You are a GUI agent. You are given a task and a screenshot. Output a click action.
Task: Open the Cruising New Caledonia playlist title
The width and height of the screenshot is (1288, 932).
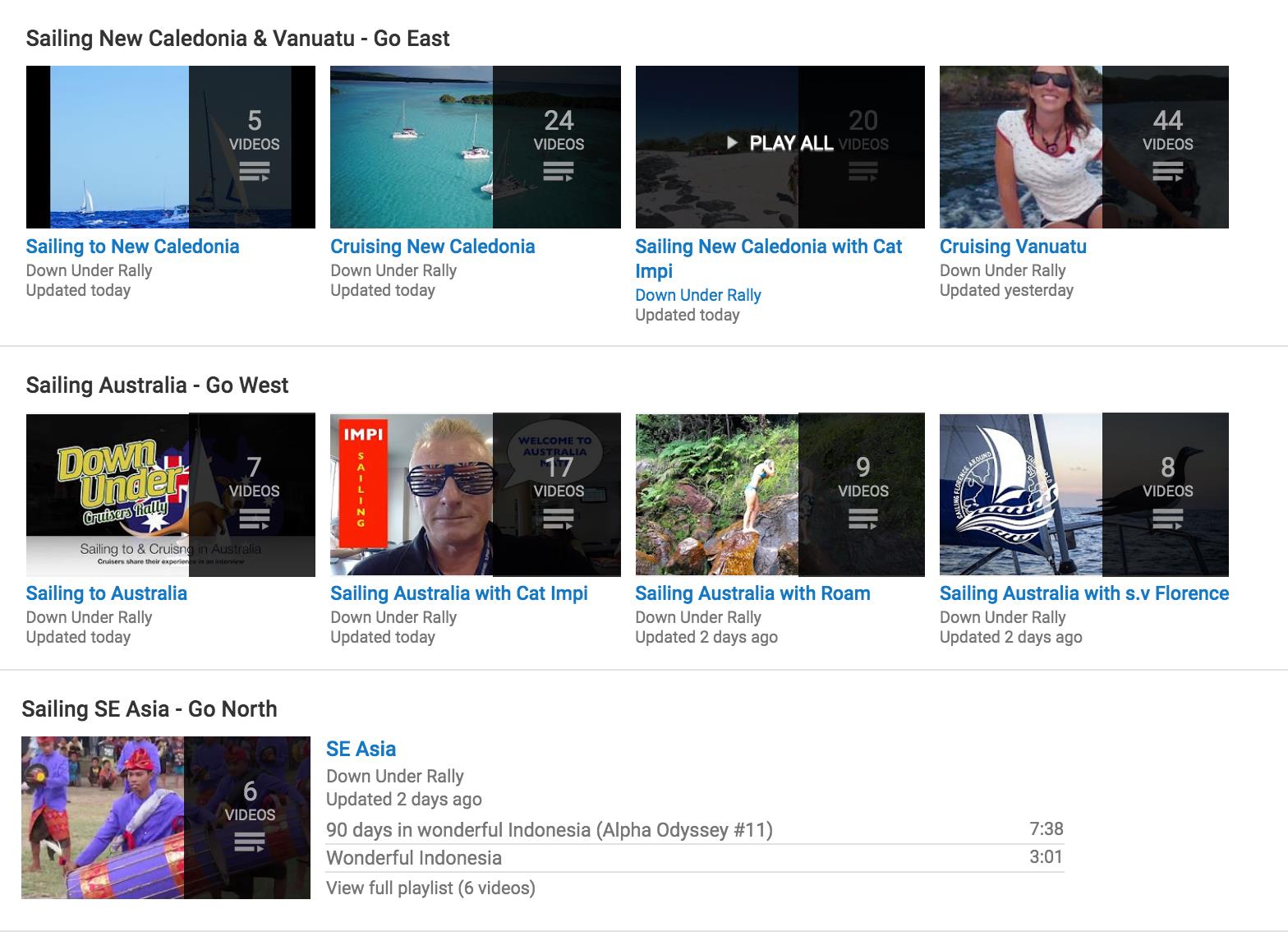click(432, 247)
